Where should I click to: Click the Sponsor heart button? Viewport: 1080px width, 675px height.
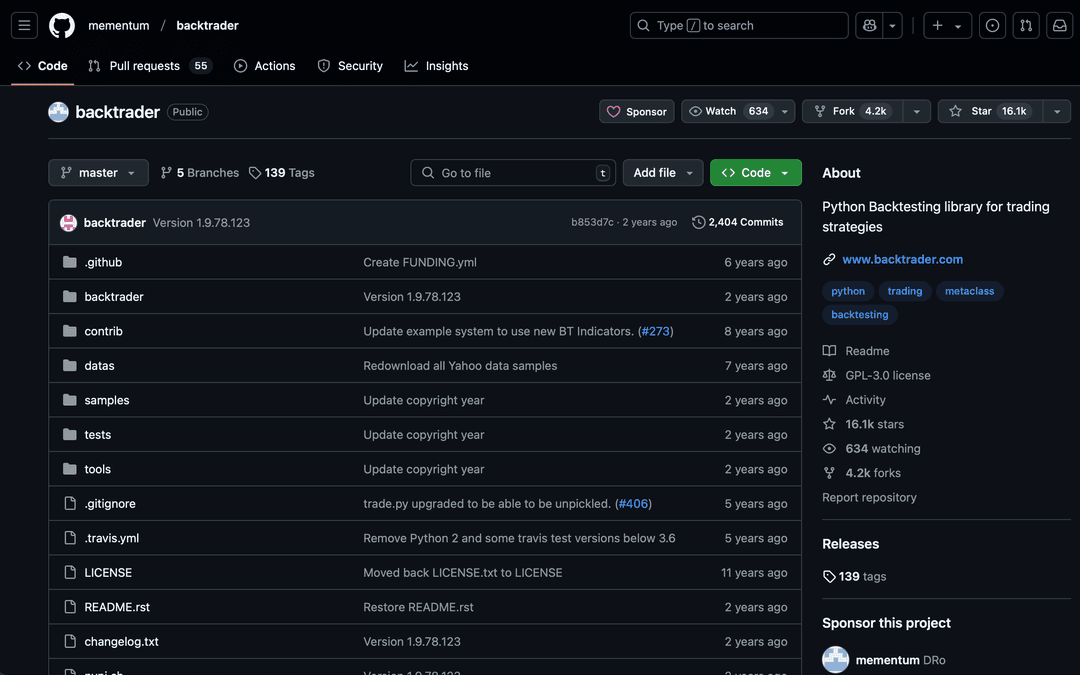pos(636,112)
